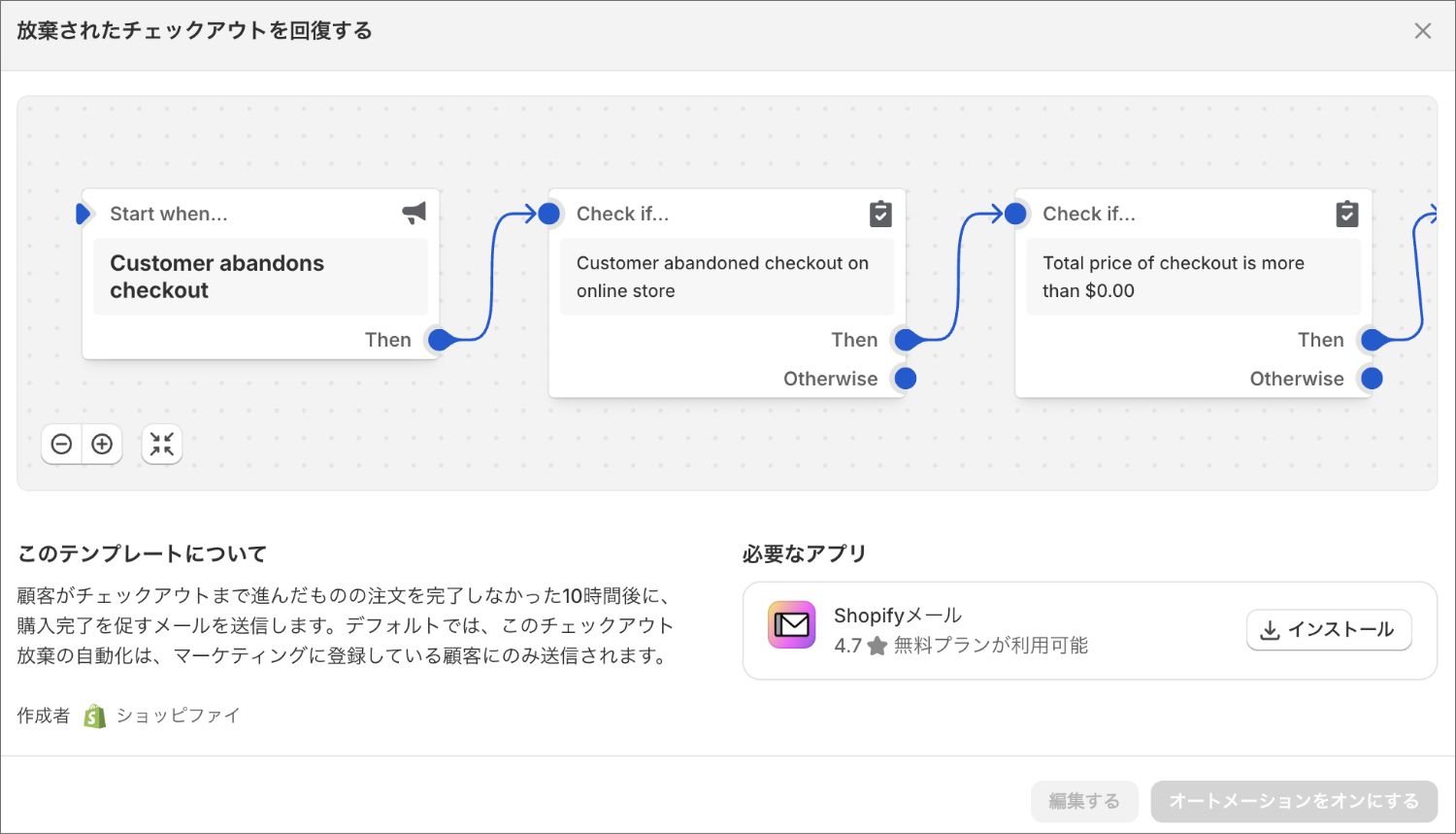Select input dot of total price Check if card
The width and height of the screenshot is (1456, 834).
pyautogui.click(x=1015, y=214)
